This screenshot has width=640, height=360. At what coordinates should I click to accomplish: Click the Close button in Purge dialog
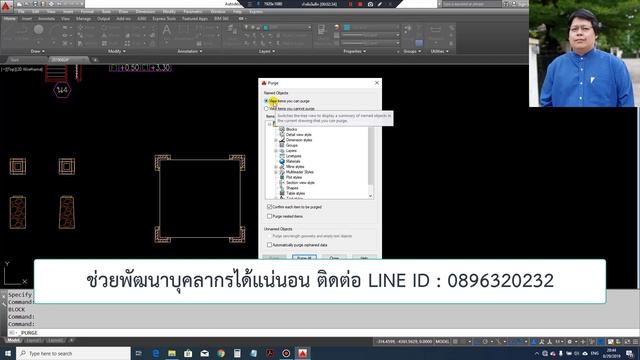334,258
